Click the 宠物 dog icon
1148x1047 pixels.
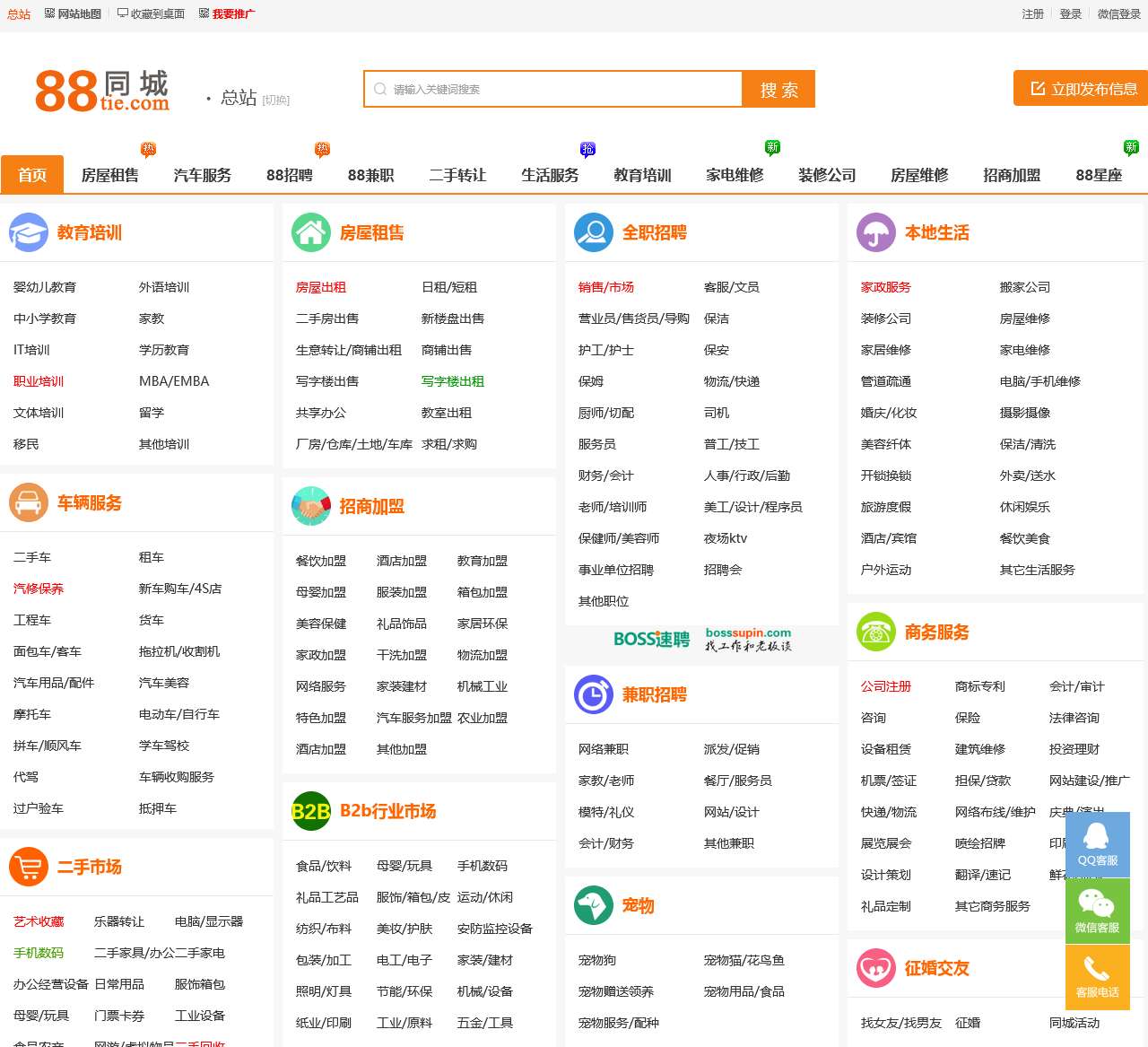(593, 905)
